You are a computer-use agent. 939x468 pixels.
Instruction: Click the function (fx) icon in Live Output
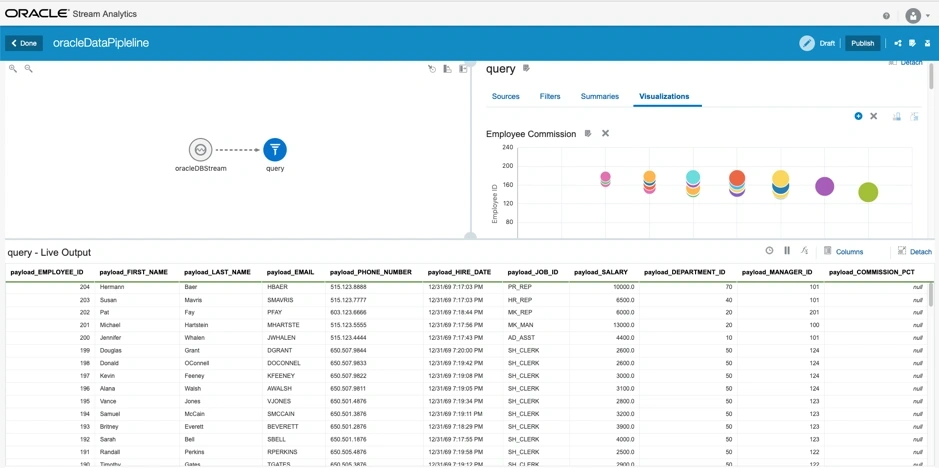[x=804, y=251]
